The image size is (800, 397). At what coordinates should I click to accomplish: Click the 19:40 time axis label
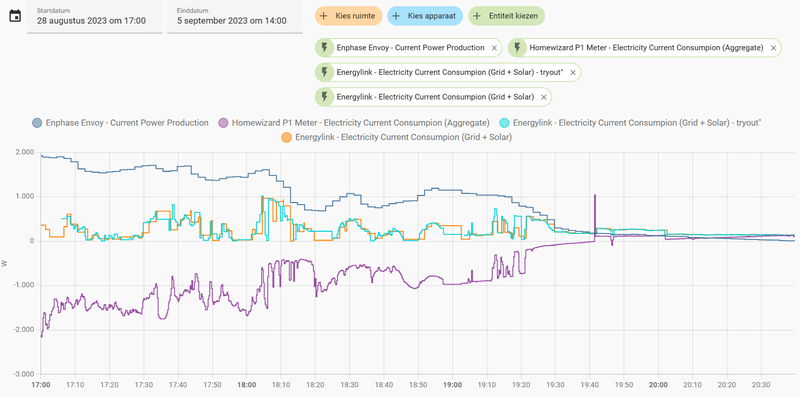tap(589, 385)
